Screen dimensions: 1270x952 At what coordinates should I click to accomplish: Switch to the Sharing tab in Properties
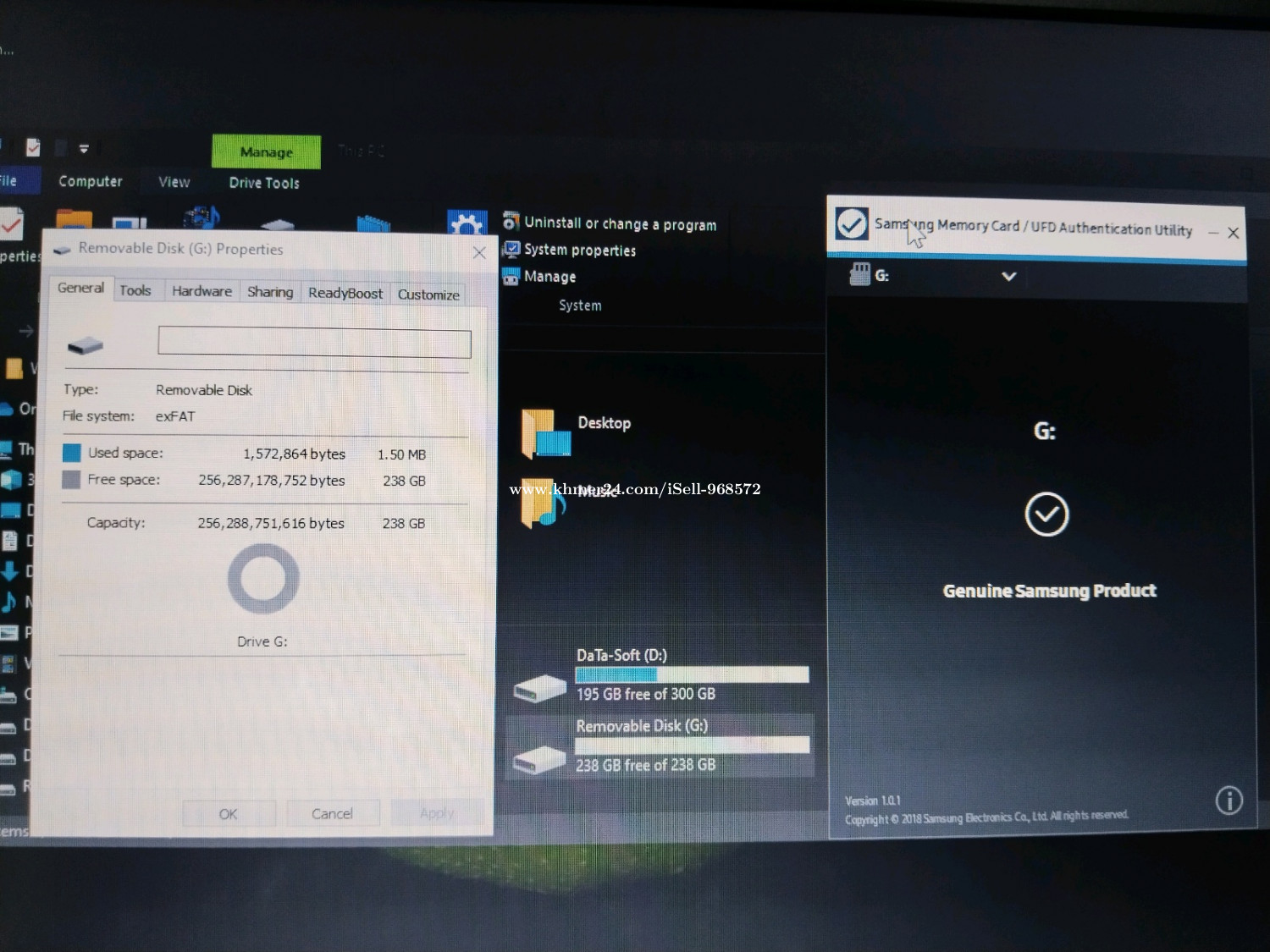(x=270, y=292)
